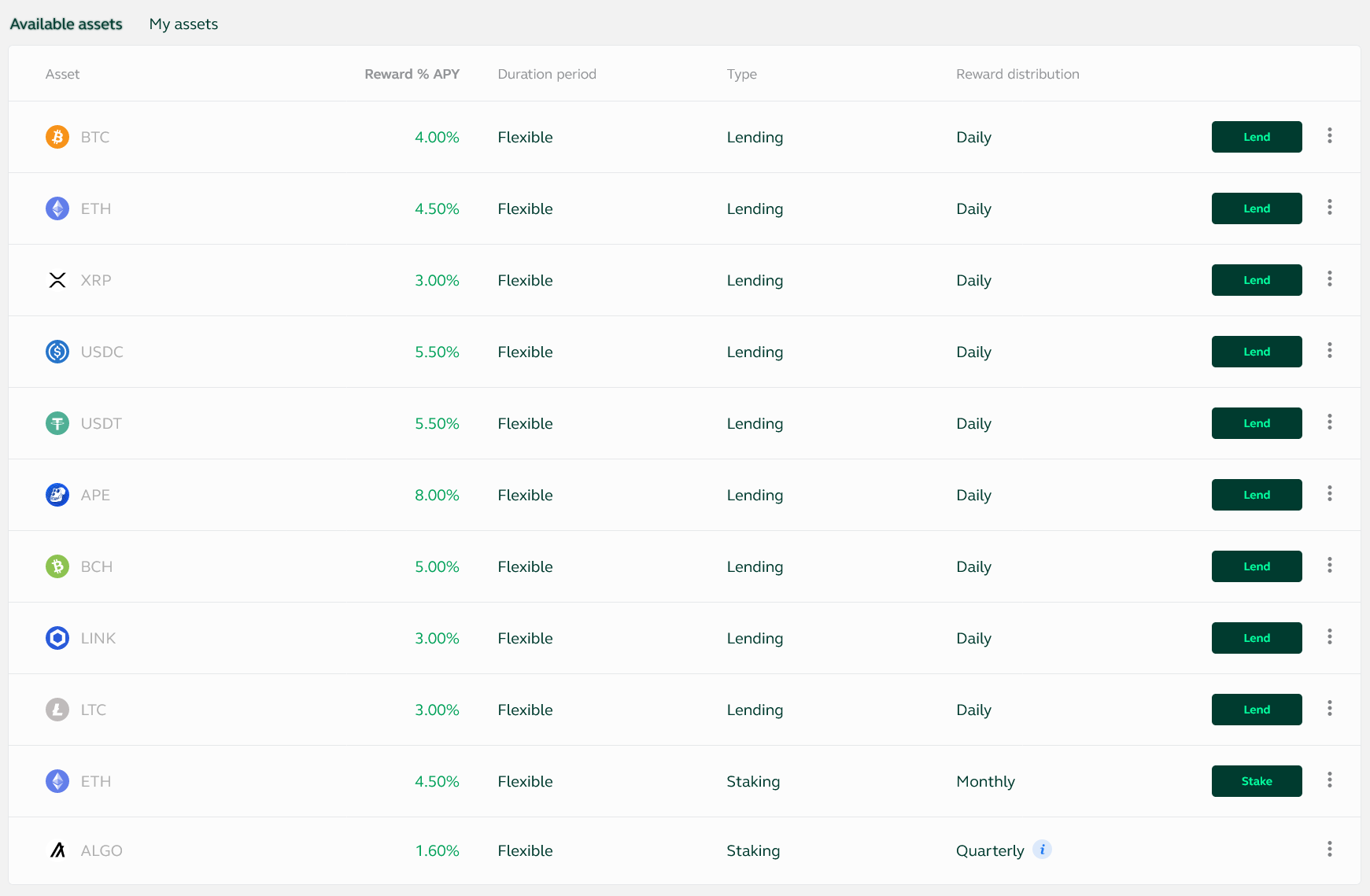Click the Staking type in the ALGO row
Image resolution: width=1370 pixels, height=896 pixels.
pyautogui.click(x=753, y=850)
